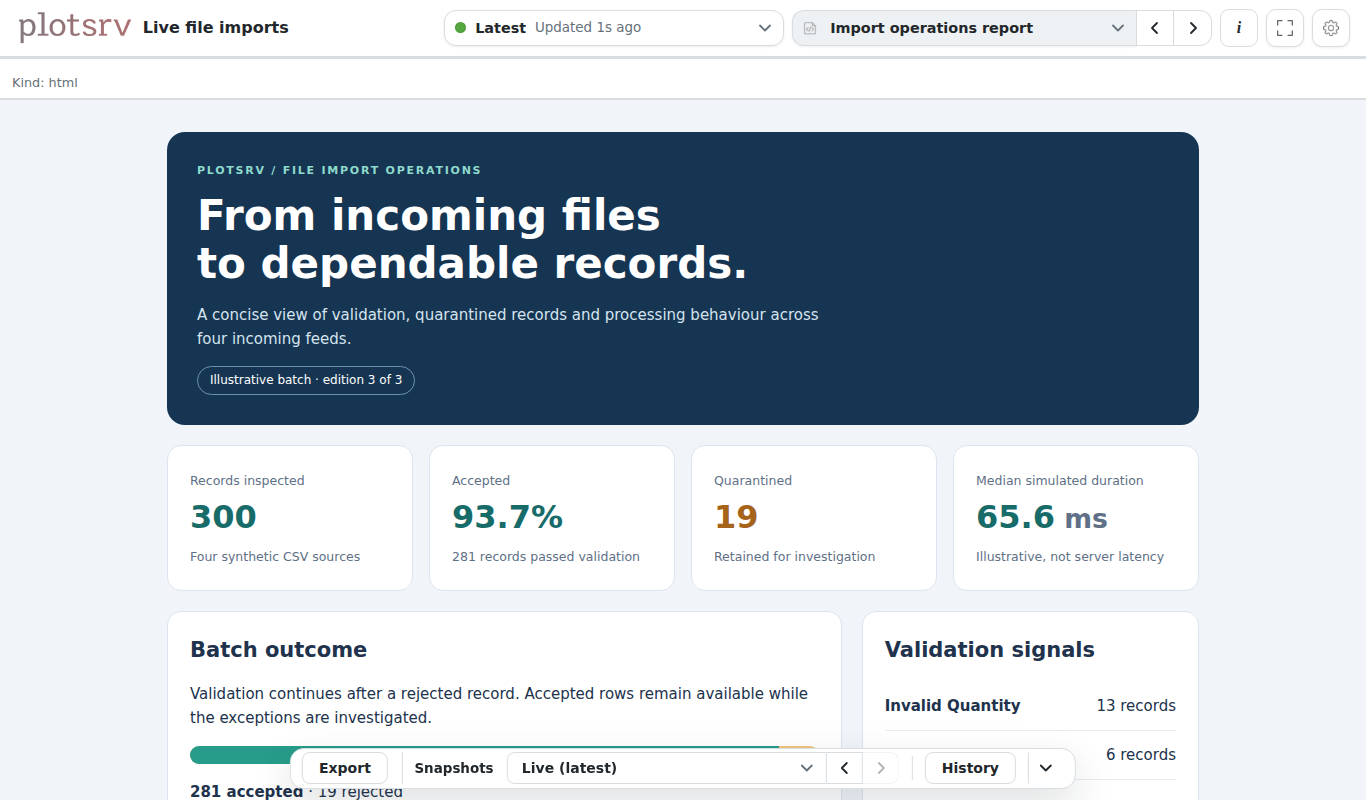Click the 'Quarantined' card label
Viewport: 1366px width, 800px height.
[x=753, y=481]
